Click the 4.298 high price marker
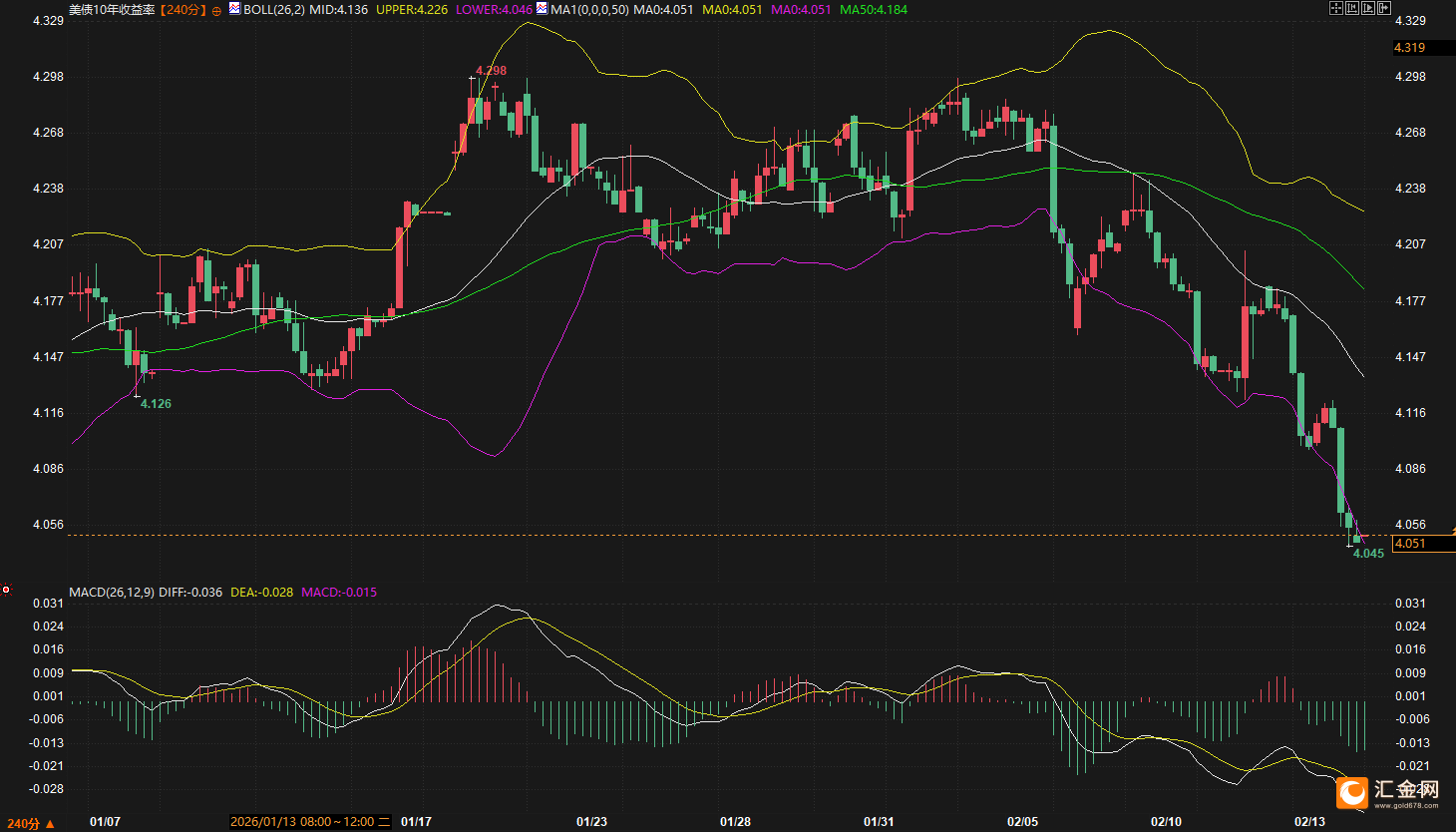Image resolution: width=1456 pixels, height=832 pixels. pyautogui.click(x=491, y=71)
